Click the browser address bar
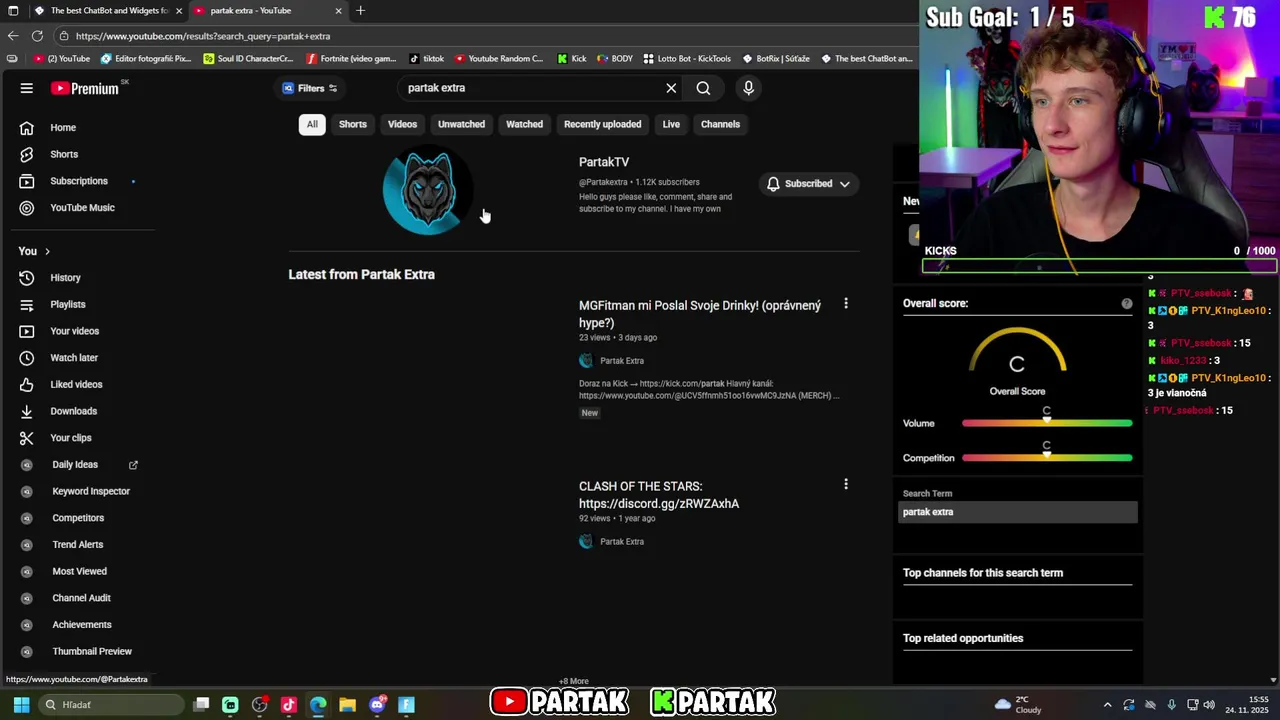This screenshot has height=720, width=1280. pyautogui.click(x=480, y=36)
